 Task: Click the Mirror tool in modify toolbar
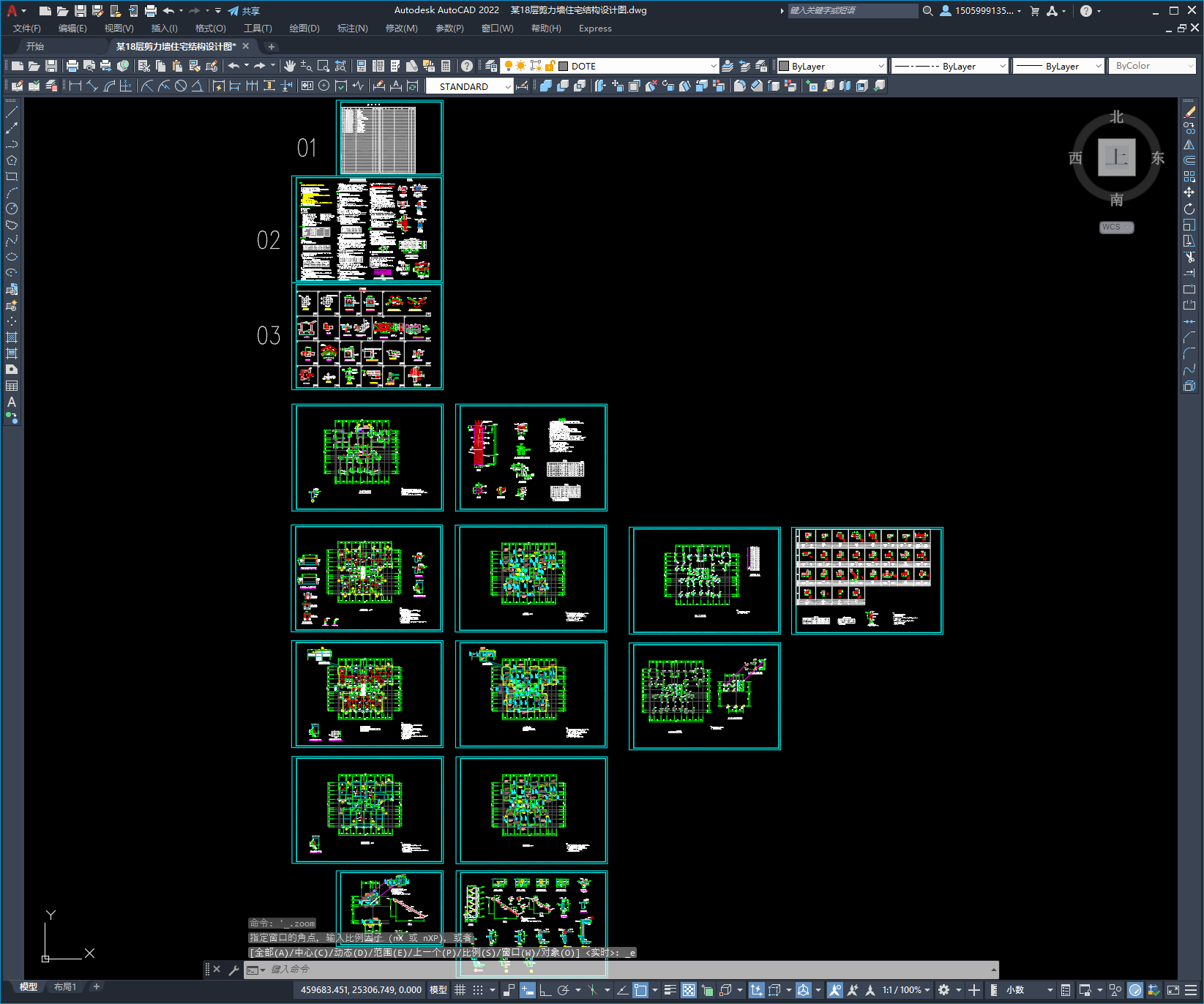click(x=1189, y=144)
